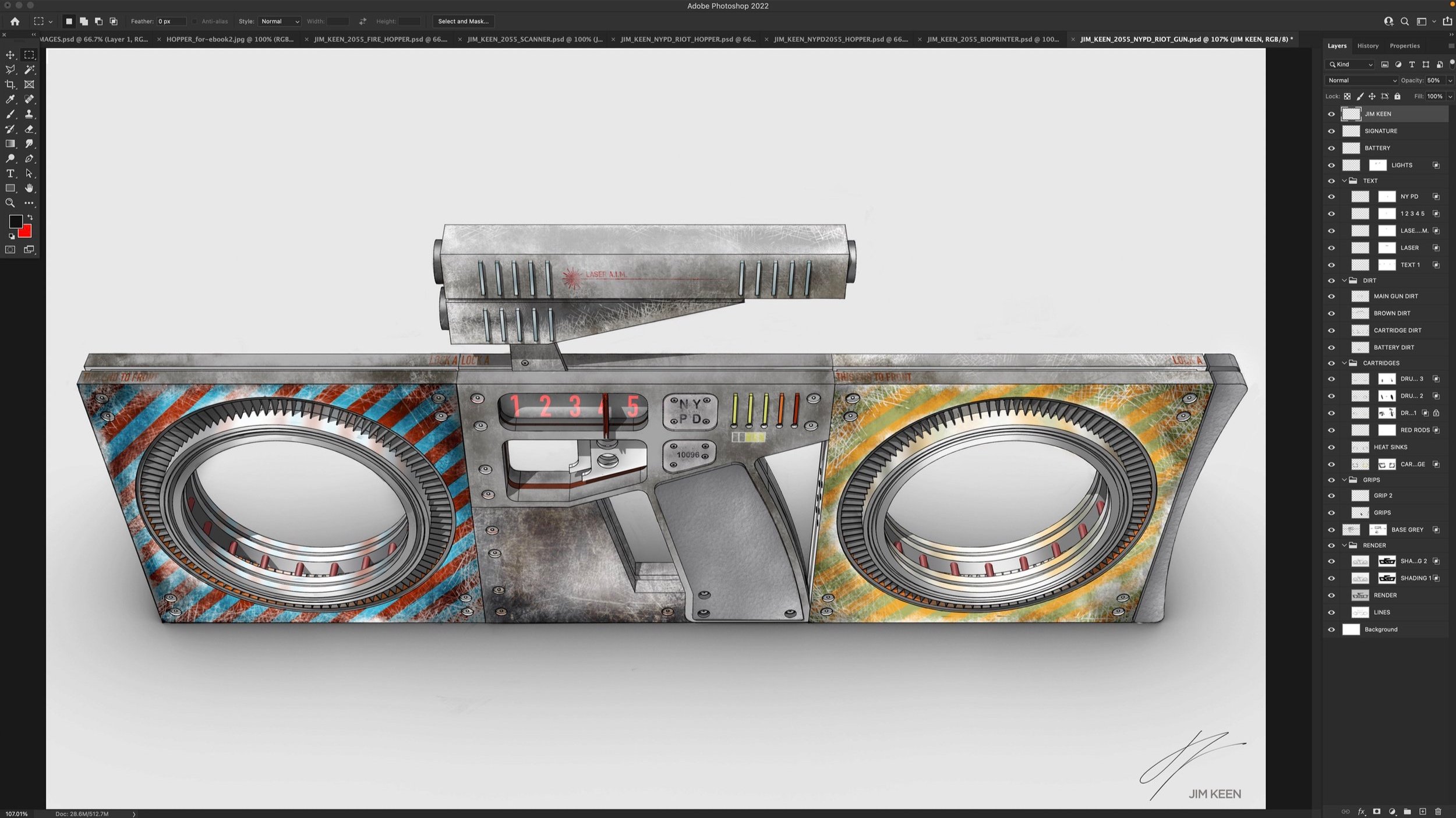Viewport: 1456px width, 818px height.
Task: Collapse the GRIPS layer group
Action: tap(1344, 480)
